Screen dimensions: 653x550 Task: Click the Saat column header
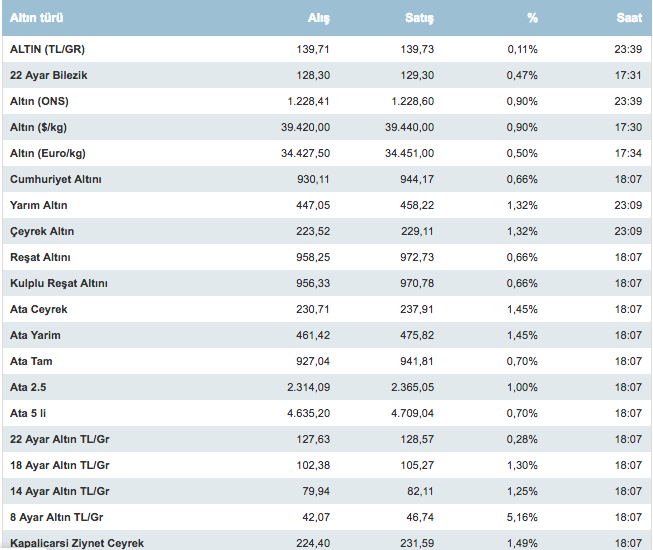point(628,18)
